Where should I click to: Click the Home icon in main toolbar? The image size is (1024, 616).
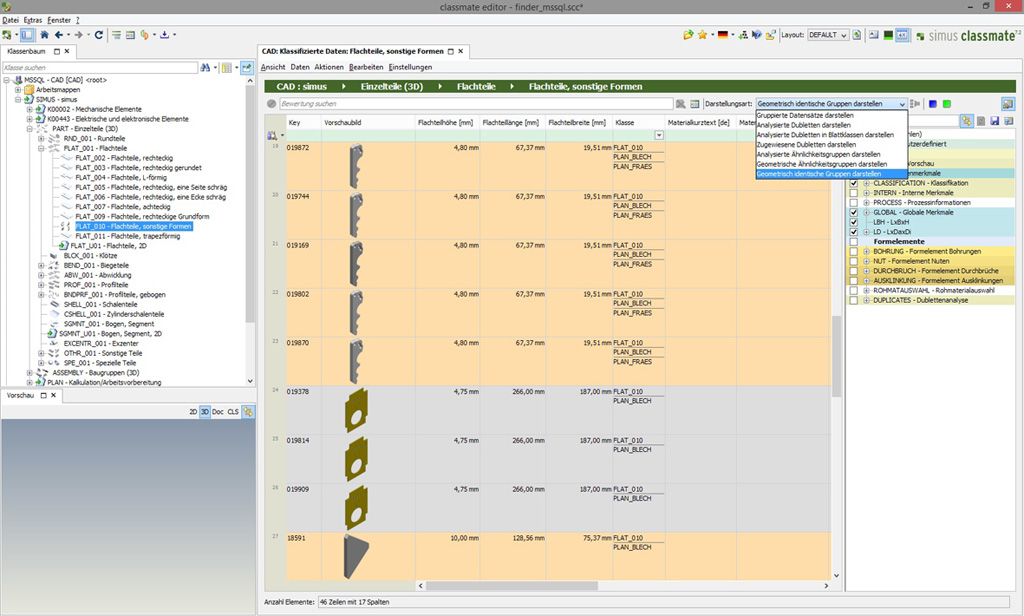tap(44, 35)
